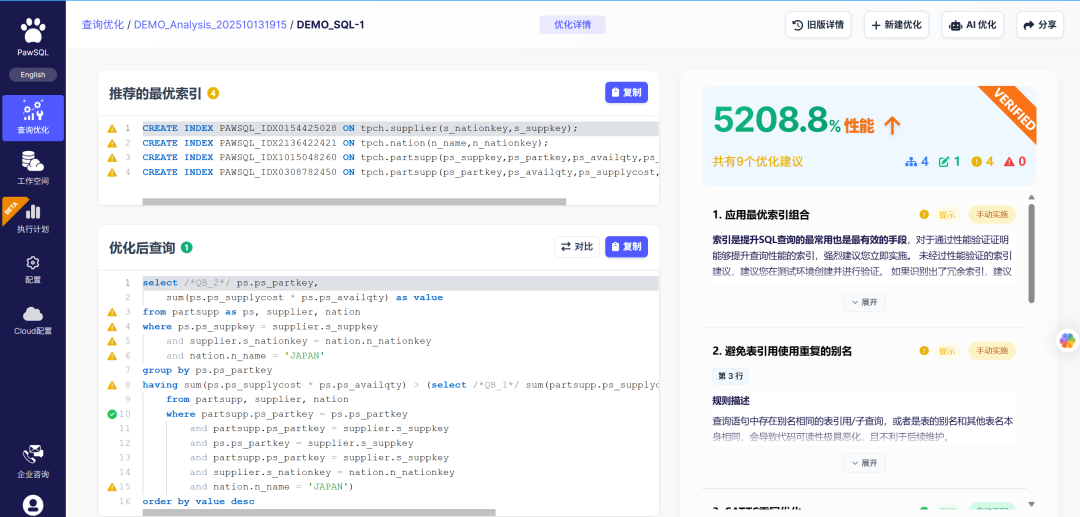This screenshot has width=1080, height=517.
Task: Open DEMO_Analysis_202510131915 breadcrumb link
Action: [x=211, y=25]
